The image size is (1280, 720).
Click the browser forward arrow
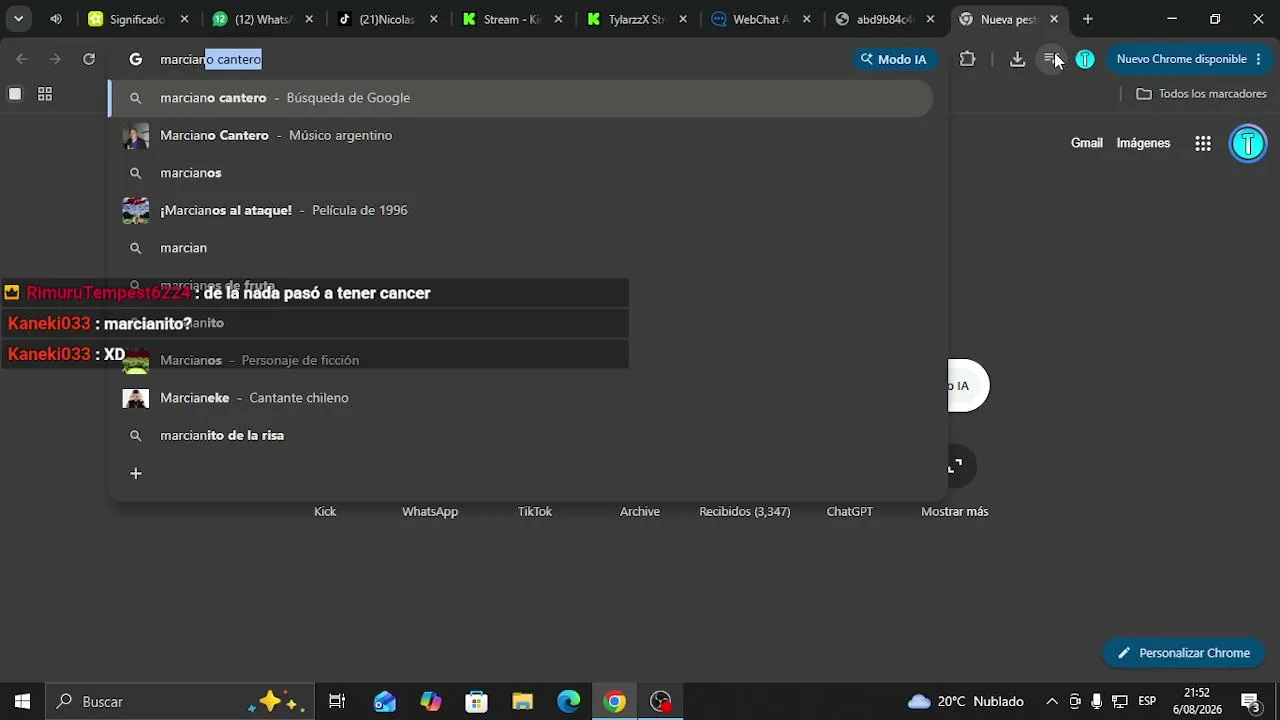tap(55, 59)
